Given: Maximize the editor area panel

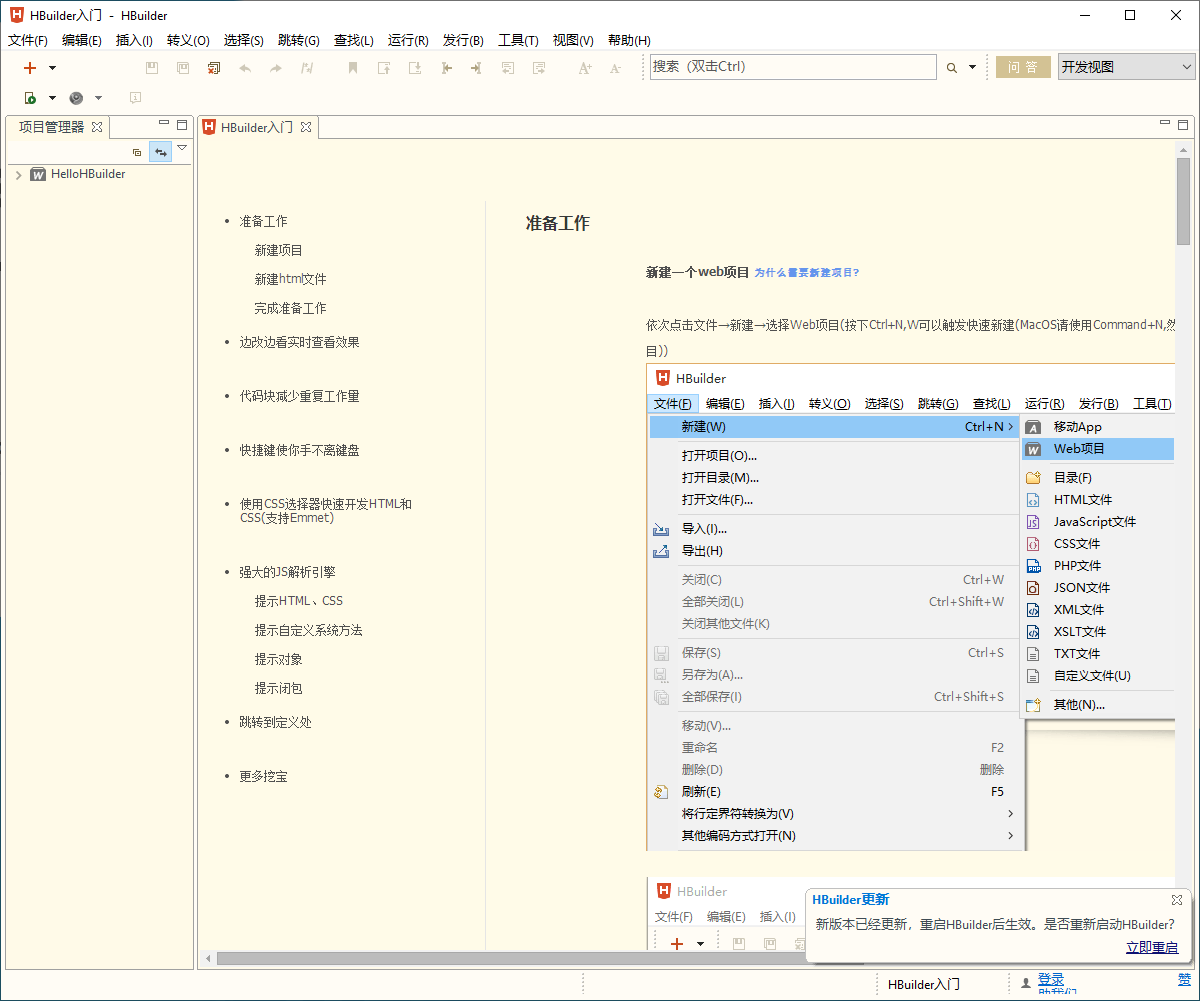Looking at the screenshot, I should (x=1183, y=124).
